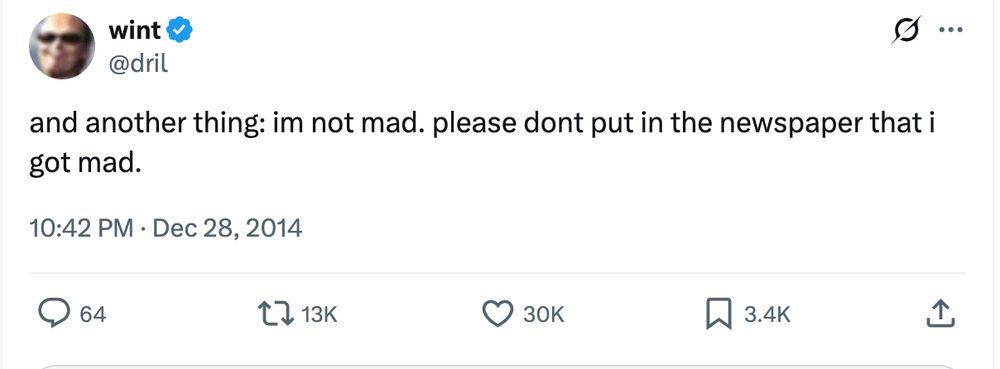Click the 30K likes count
This screenshot has height=369, width=1000.
(x=543, y=314)
